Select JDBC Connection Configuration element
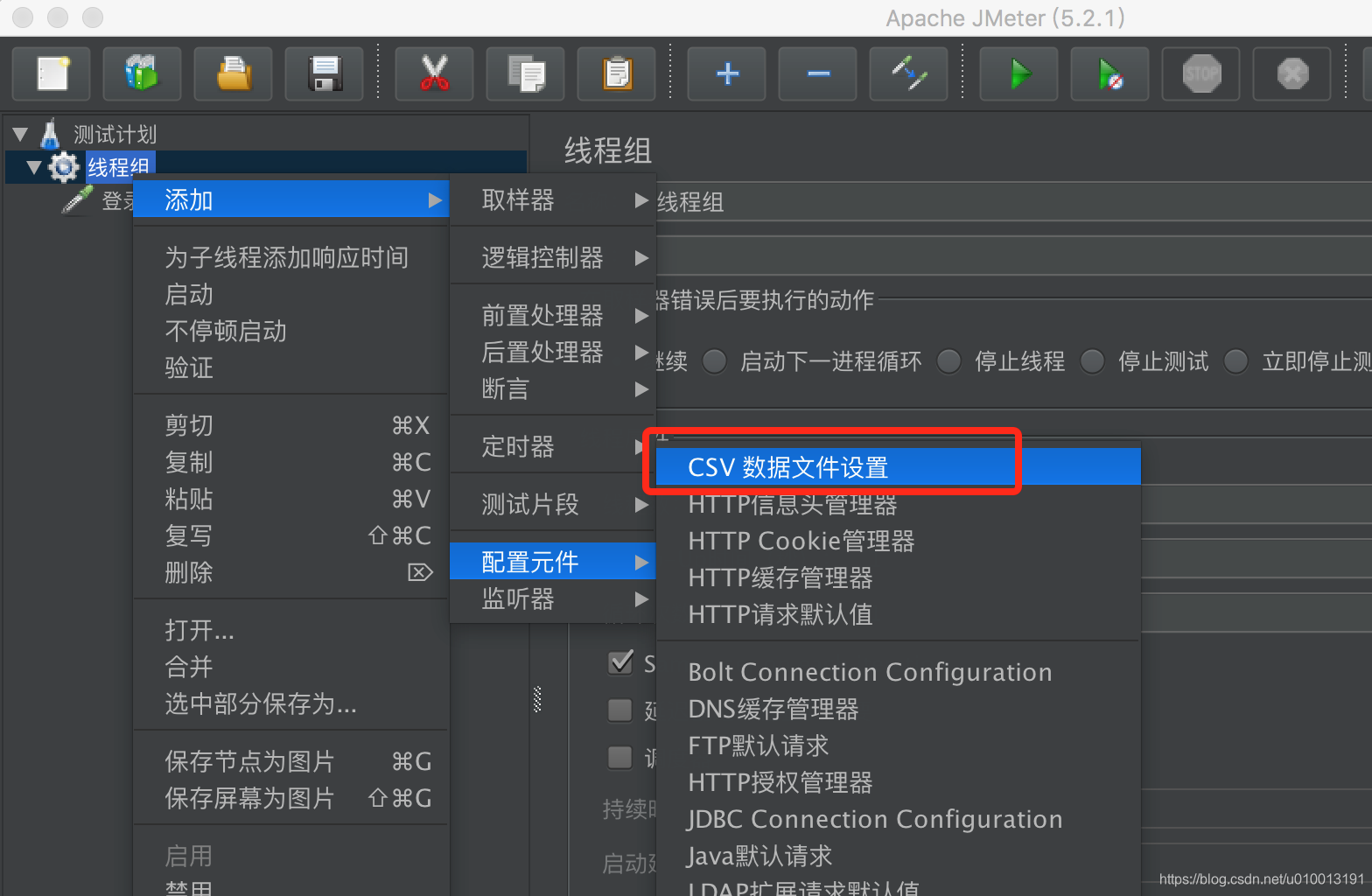This screenshot has width=1372, height=896. click(899, 819)
